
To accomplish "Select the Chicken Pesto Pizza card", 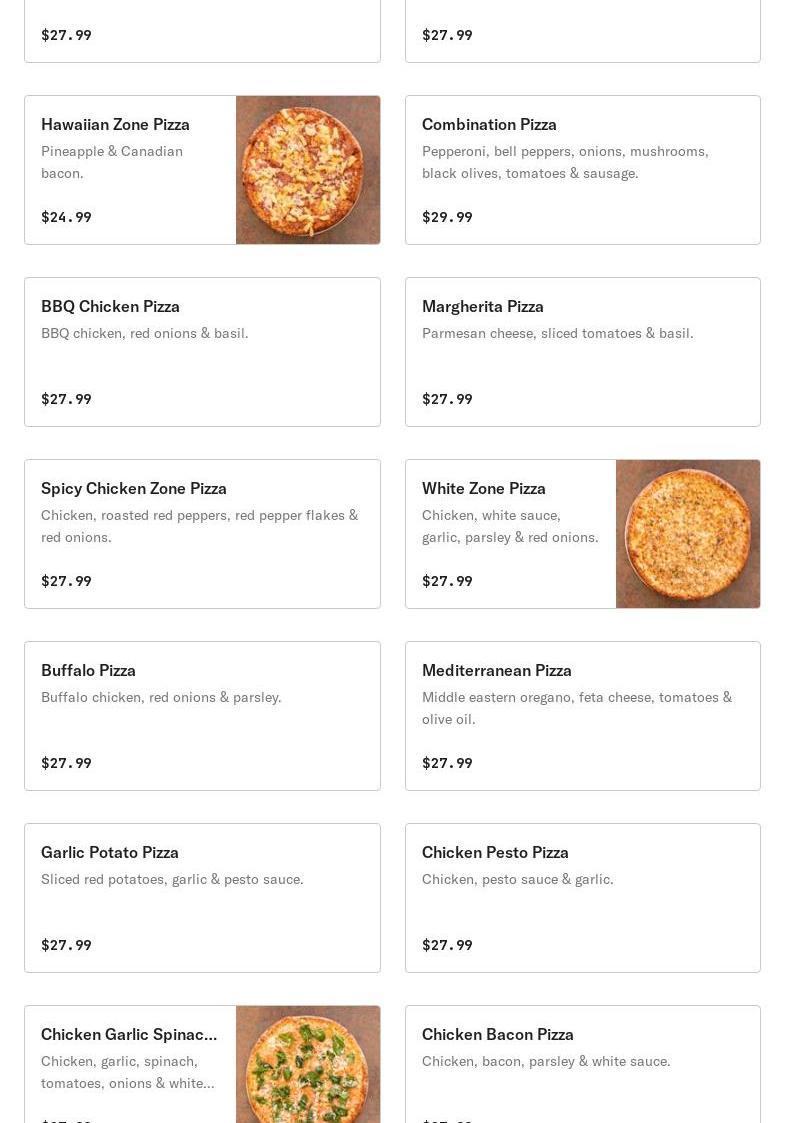I will pyautogui.click(x=583, y=897).
